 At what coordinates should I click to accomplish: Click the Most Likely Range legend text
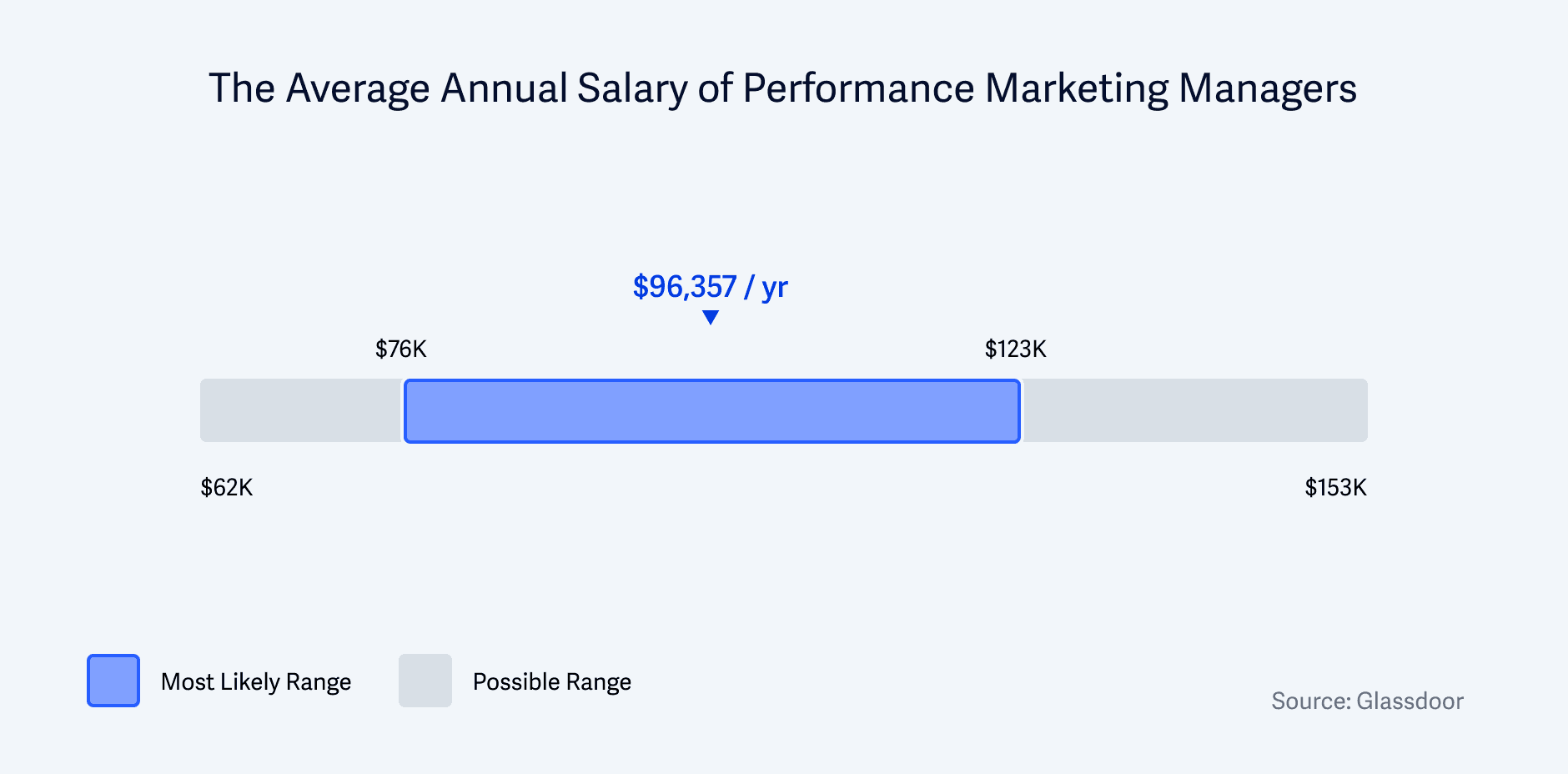tap(256, 682)
